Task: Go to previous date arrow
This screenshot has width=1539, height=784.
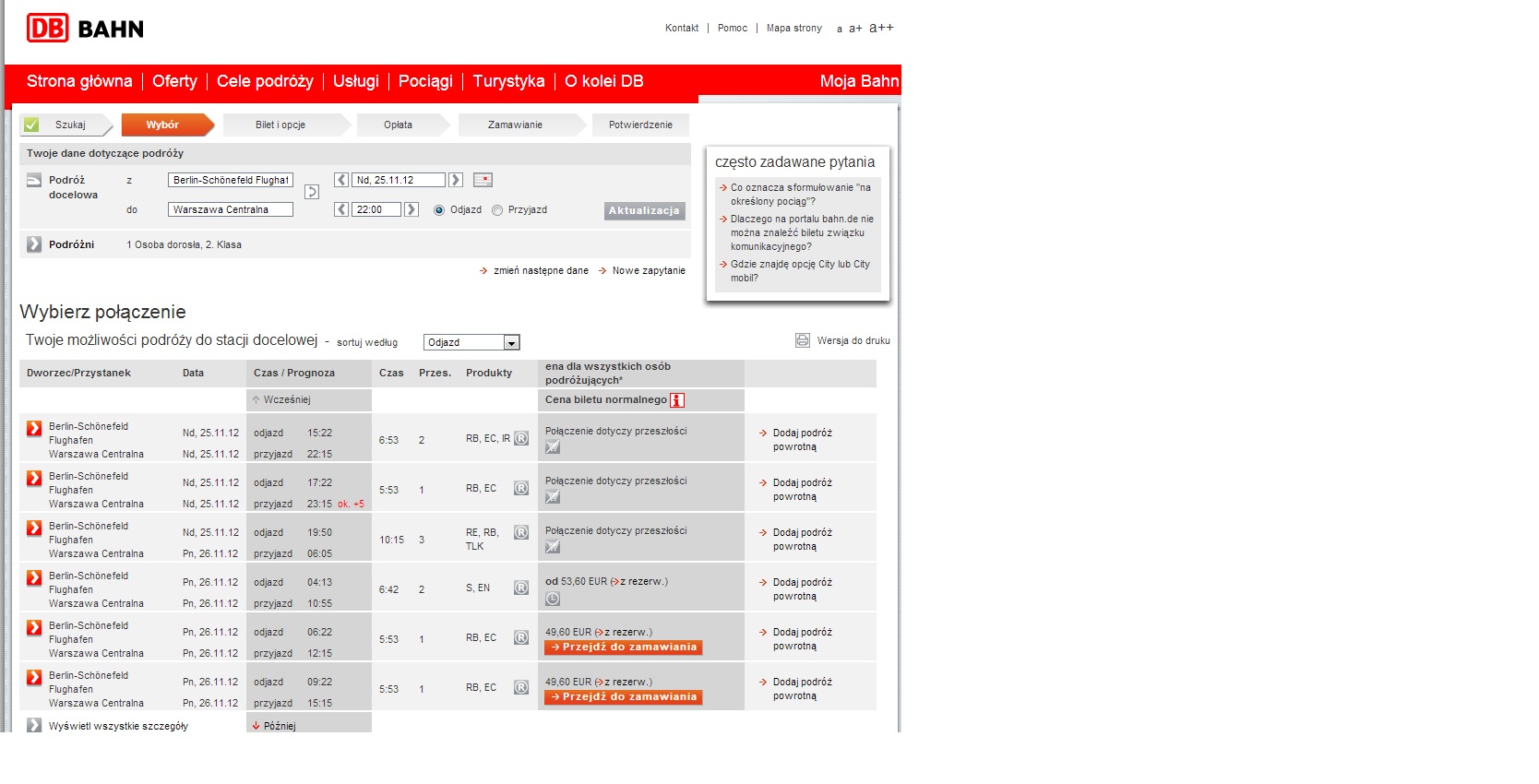Action: tap(341, 180)
